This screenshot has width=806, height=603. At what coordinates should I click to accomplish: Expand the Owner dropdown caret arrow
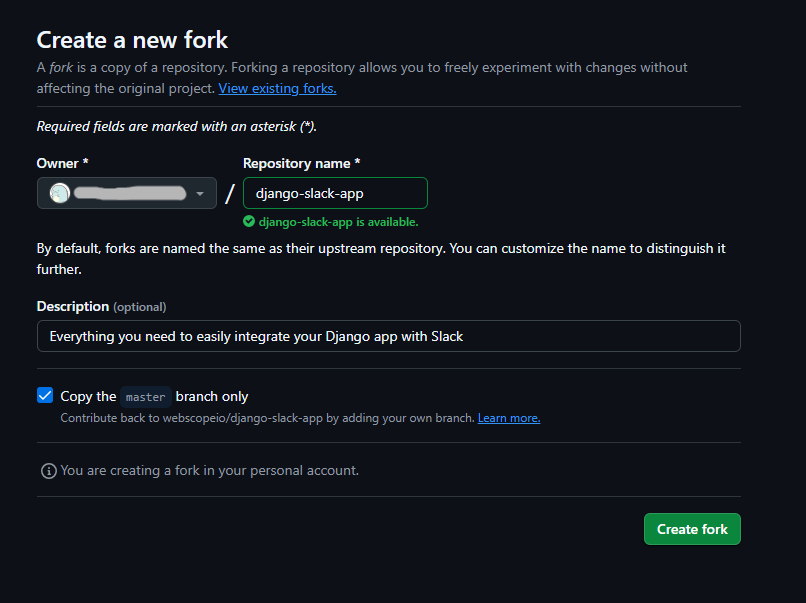click(x=200, y=193)
